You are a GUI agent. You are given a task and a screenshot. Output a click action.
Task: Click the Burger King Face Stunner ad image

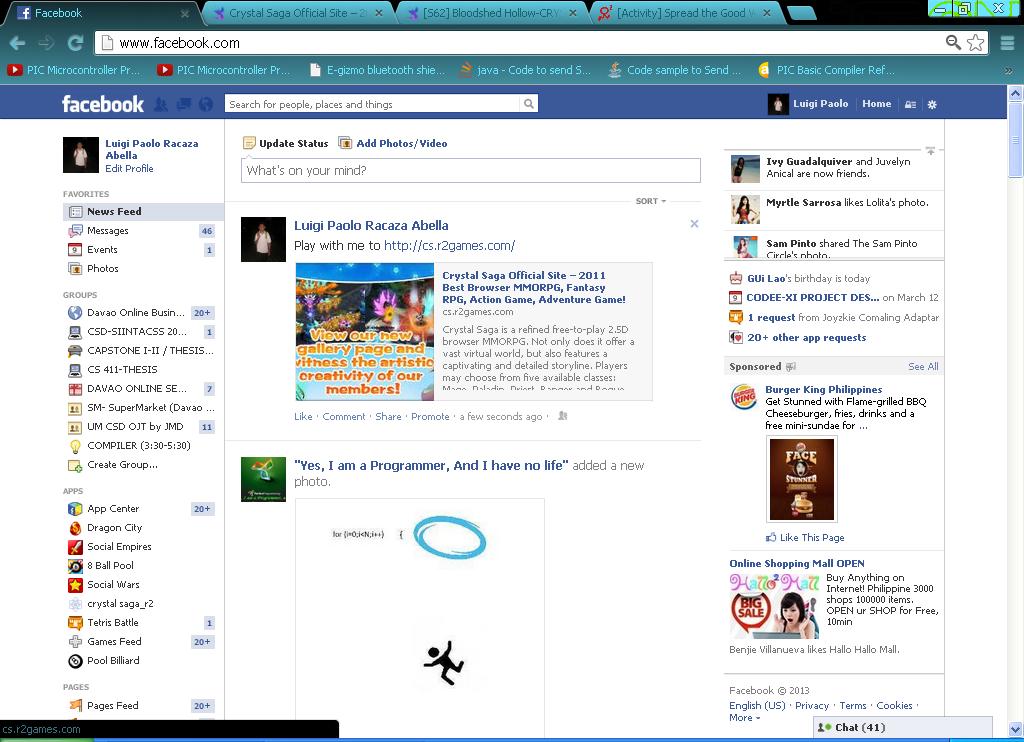(x=801, y=479)
